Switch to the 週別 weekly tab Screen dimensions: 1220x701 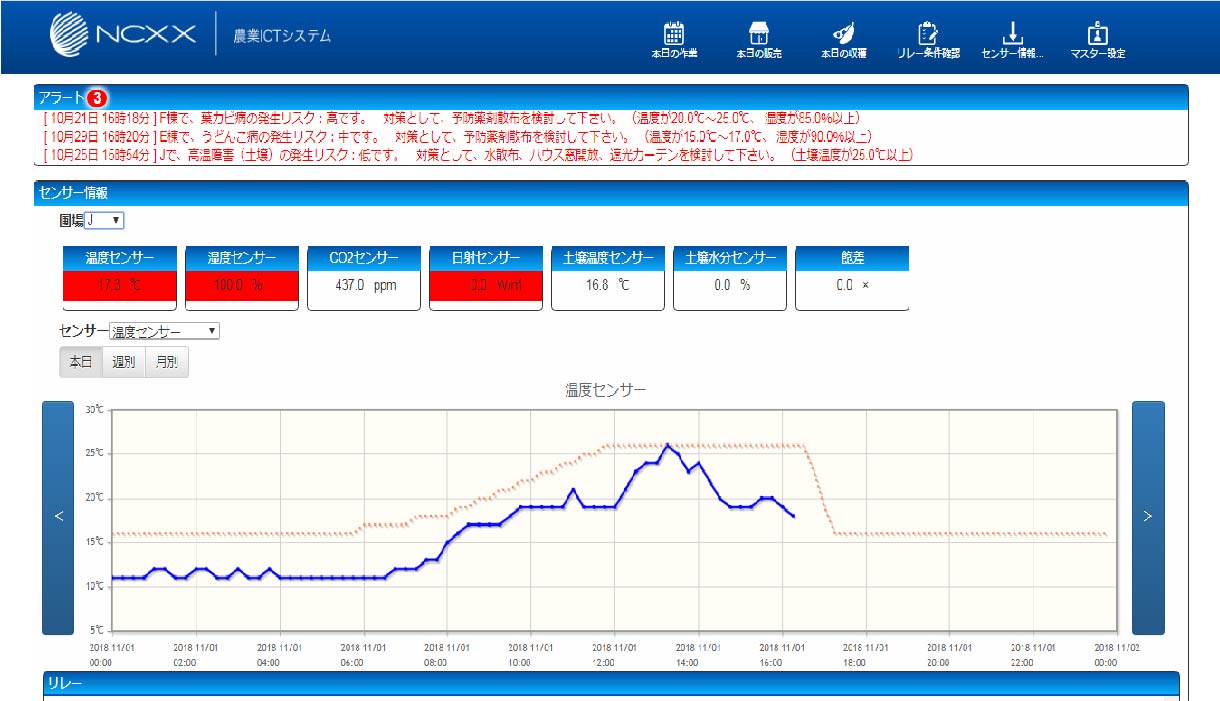click(x=122, y=362)
